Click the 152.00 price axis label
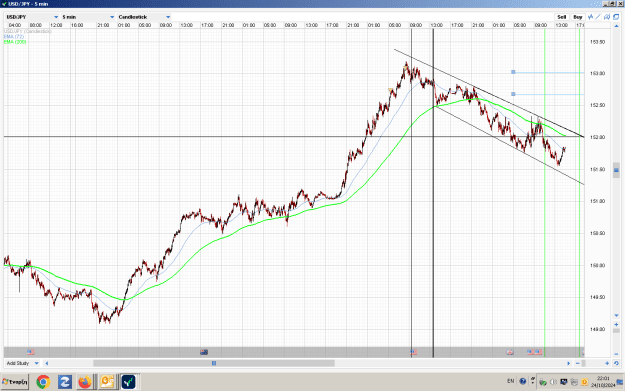Viewport: 625px width, 391px height. (597, 137)
